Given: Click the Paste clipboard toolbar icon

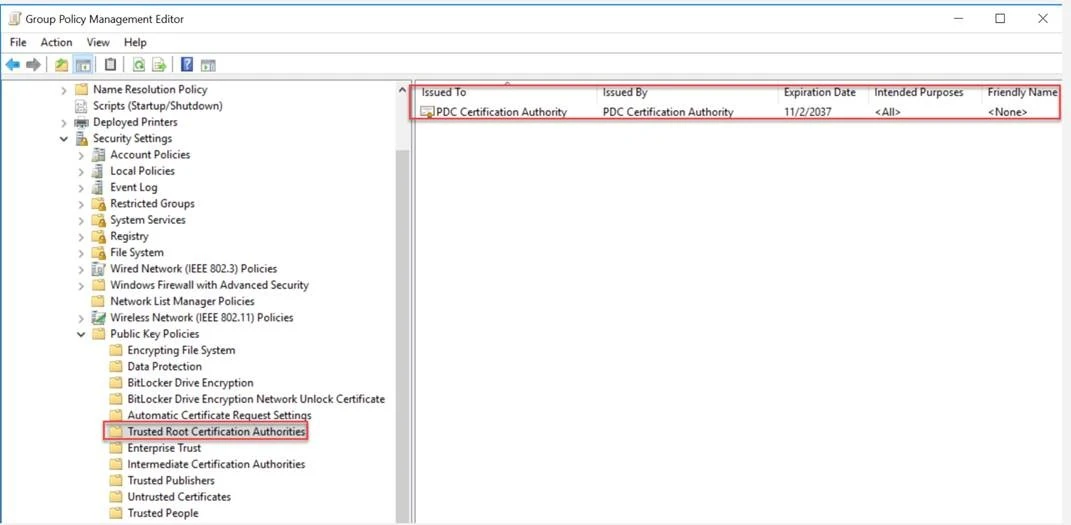Looking at the screenshot, I should point(110,65).
